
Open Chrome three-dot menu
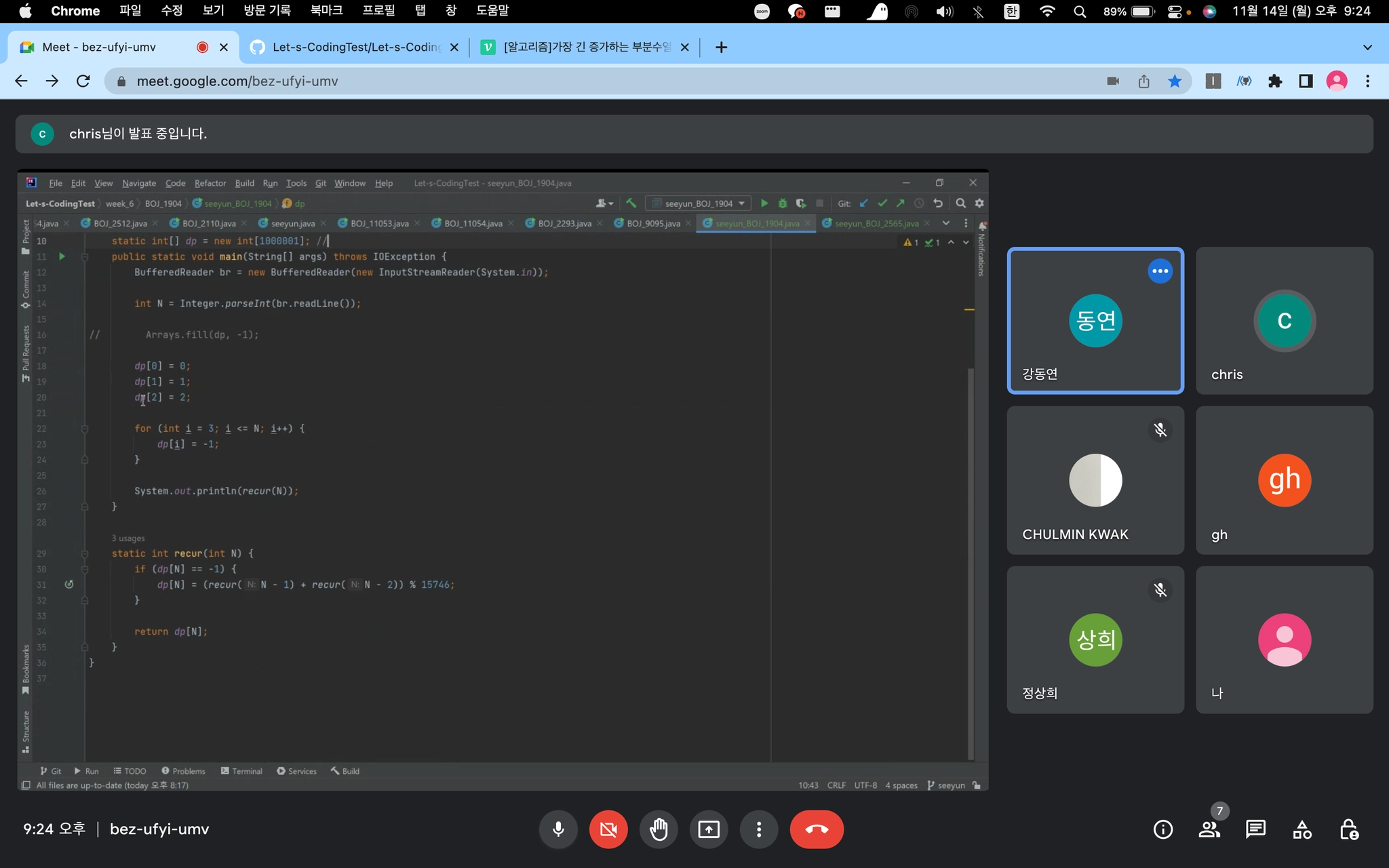coord(1367,81)
